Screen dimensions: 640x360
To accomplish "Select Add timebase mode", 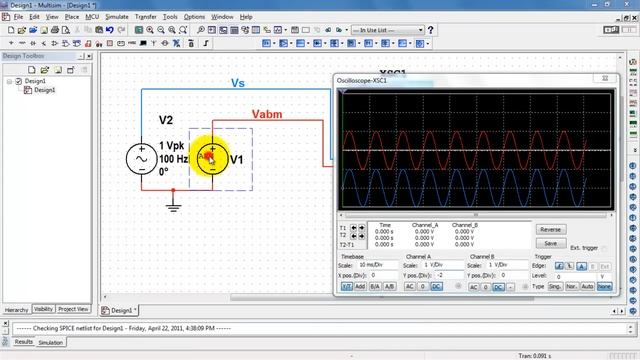I will [x=360, y=287].
